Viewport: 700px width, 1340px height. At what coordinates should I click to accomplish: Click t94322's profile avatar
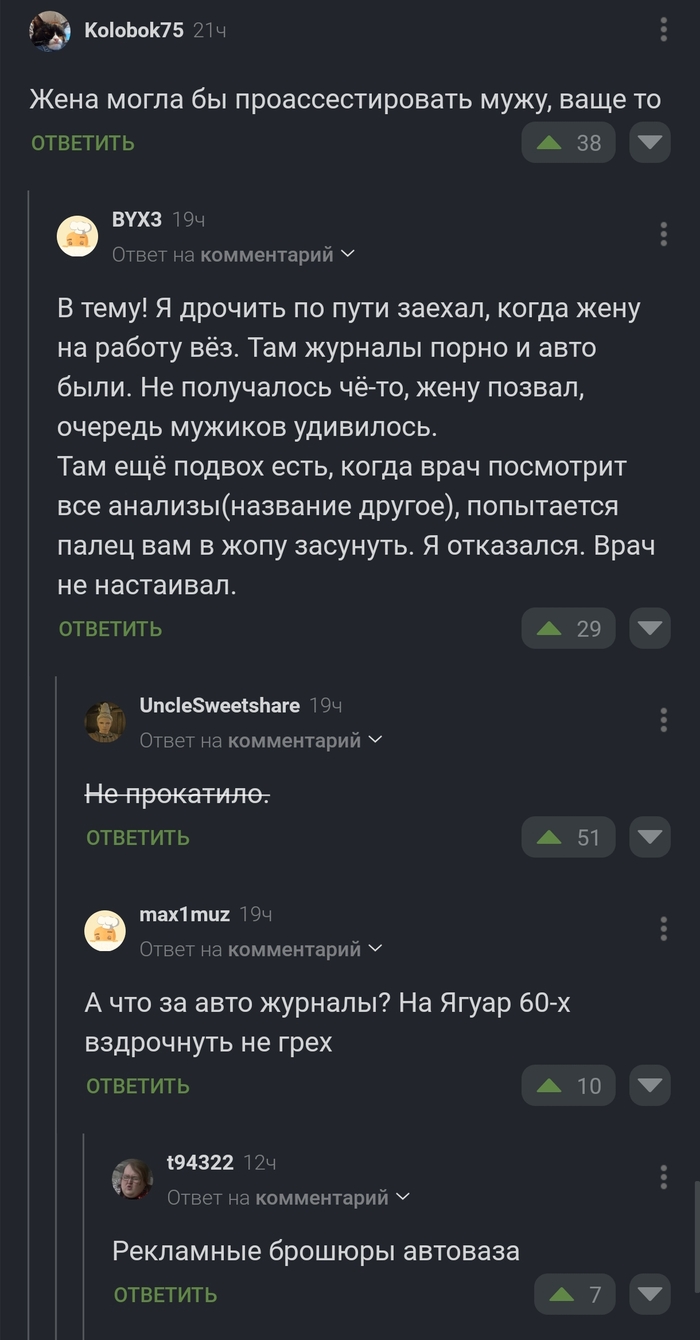coord(132,1179)
